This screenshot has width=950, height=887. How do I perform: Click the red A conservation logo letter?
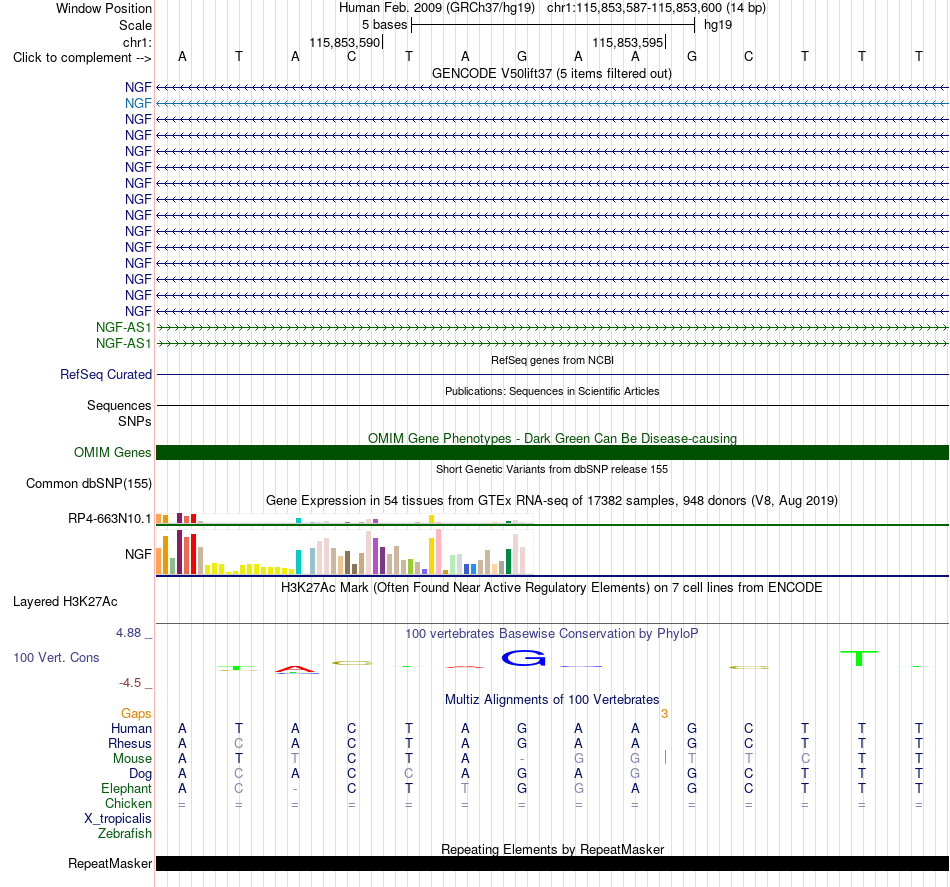point(295,669)
